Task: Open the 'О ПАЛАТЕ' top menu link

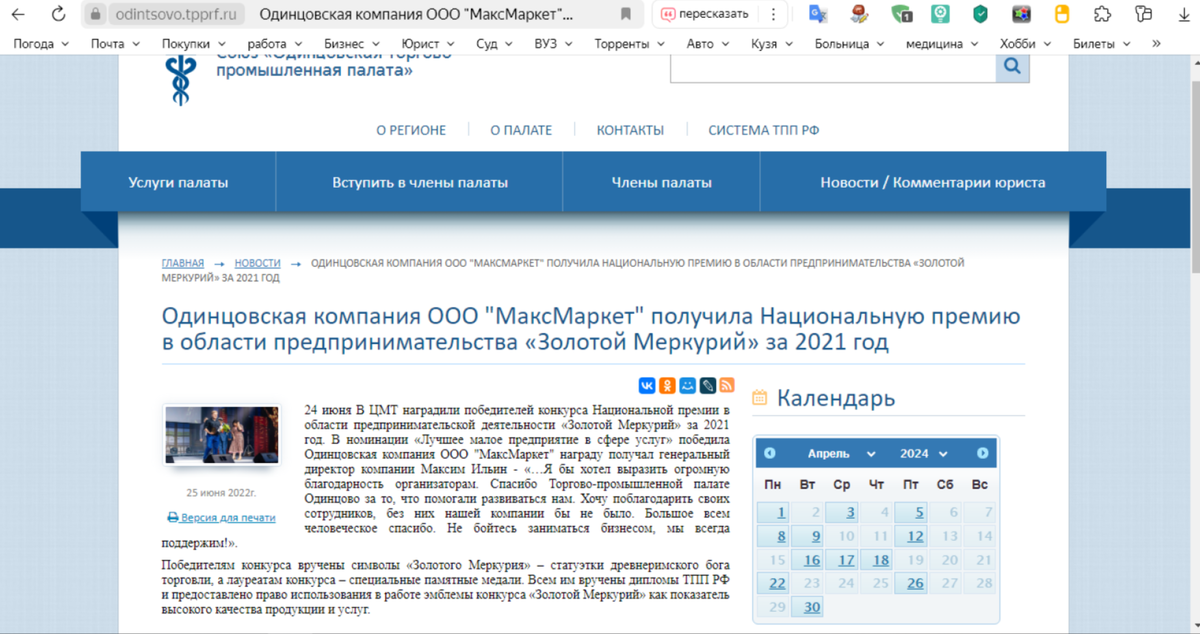Action: (x=521, y=130)
